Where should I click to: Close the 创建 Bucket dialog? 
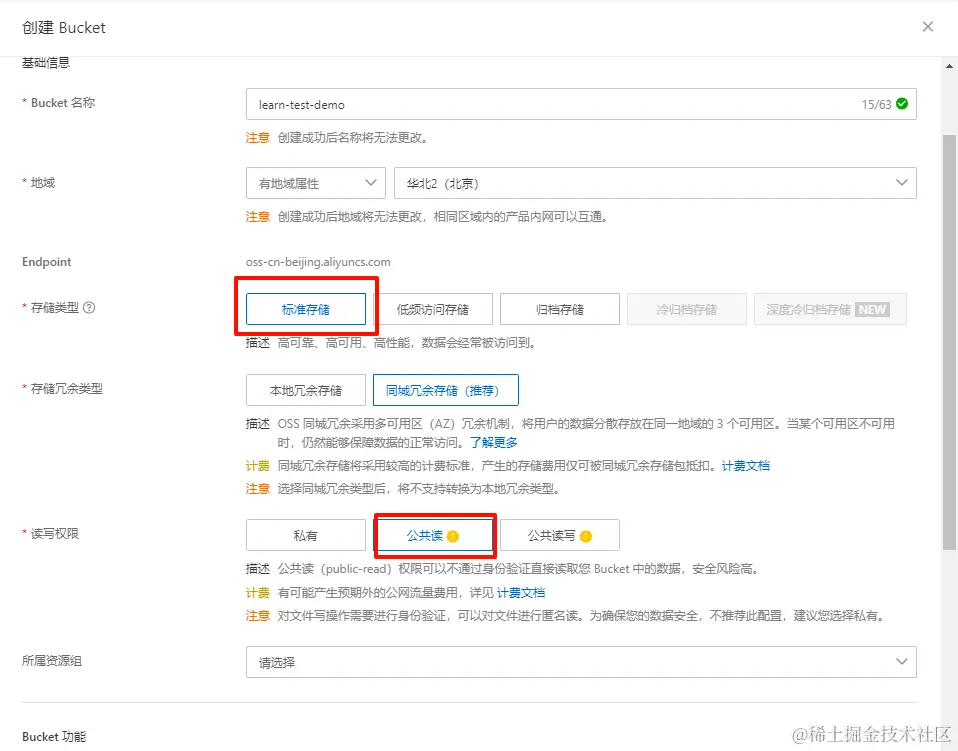click(x=927, y=27)
